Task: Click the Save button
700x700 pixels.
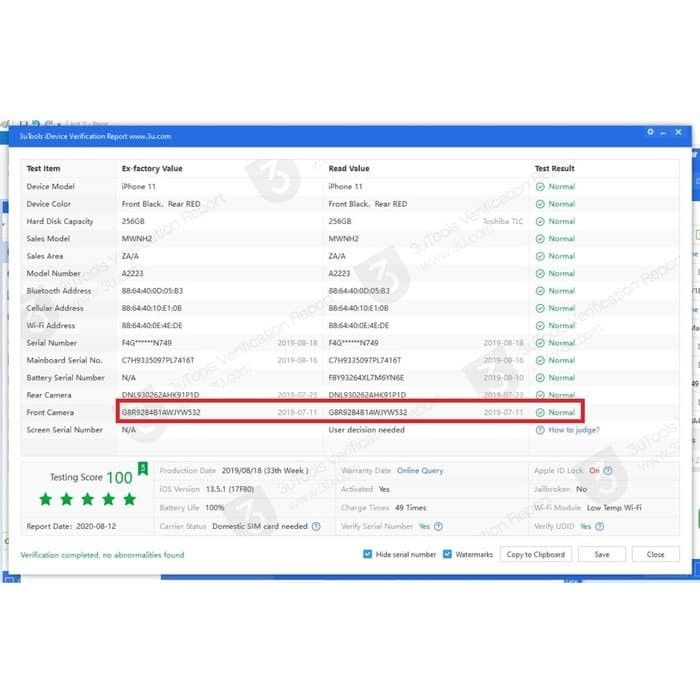Action: pos(601,554)
